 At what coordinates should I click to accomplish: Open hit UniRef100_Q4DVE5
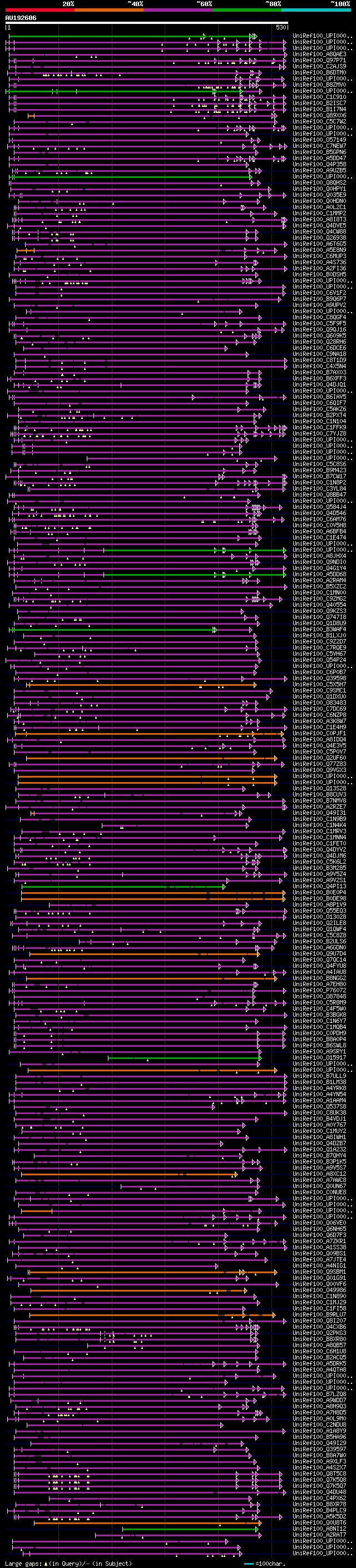(319, 225)
